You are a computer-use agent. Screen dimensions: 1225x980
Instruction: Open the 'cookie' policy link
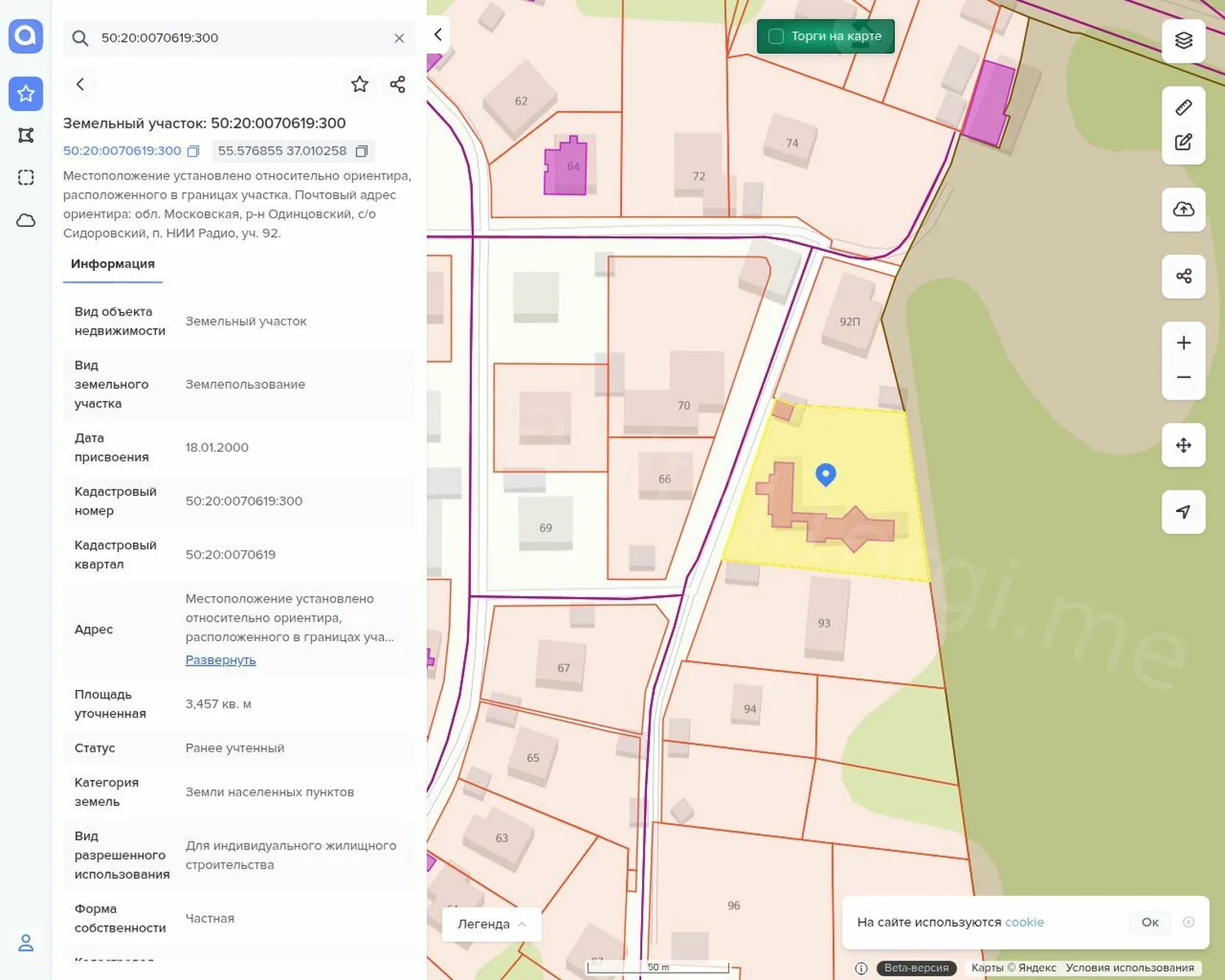pyautogui.click(x=1024, y=922)
